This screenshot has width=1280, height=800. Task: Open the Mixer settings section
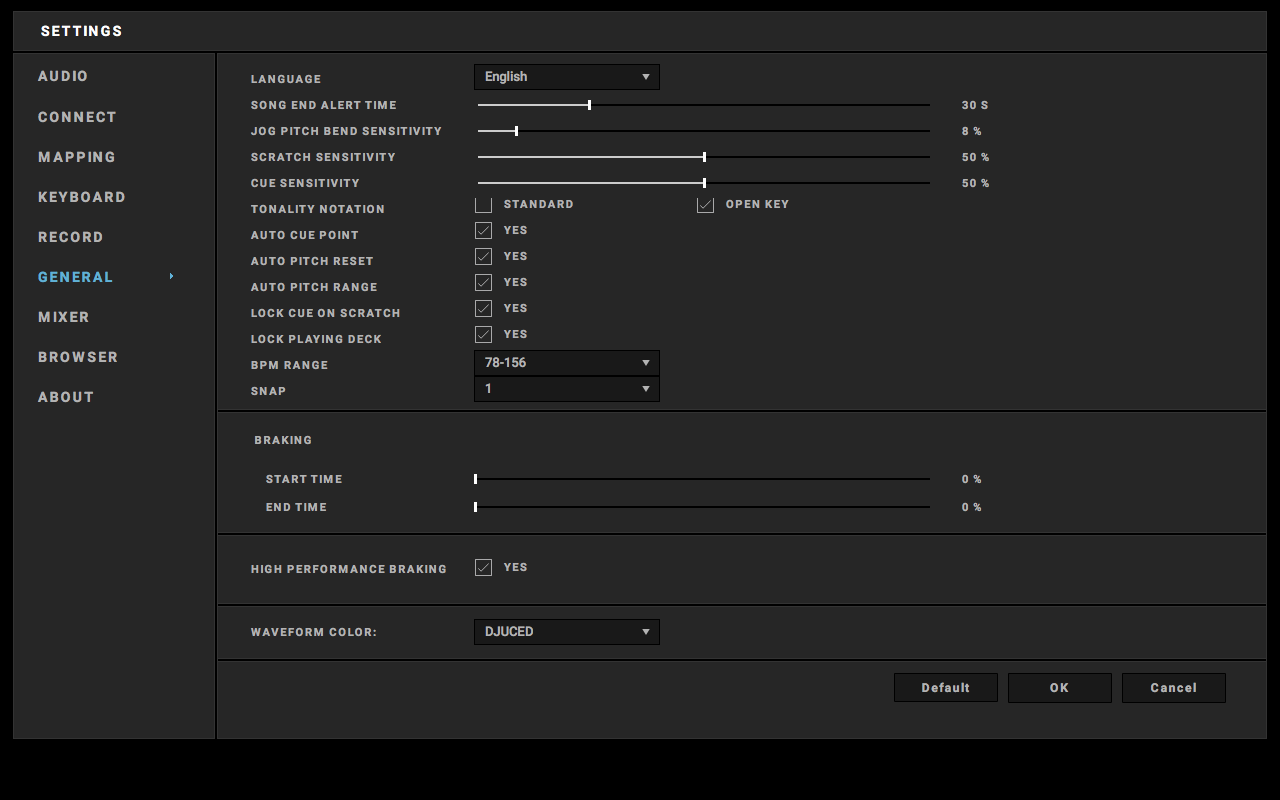pos(64,317)
